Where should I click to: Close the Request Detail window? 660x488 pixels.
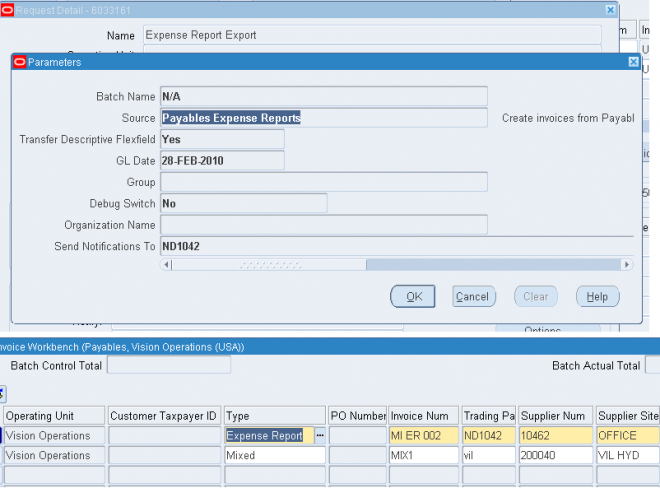click(x=610, y=10)
